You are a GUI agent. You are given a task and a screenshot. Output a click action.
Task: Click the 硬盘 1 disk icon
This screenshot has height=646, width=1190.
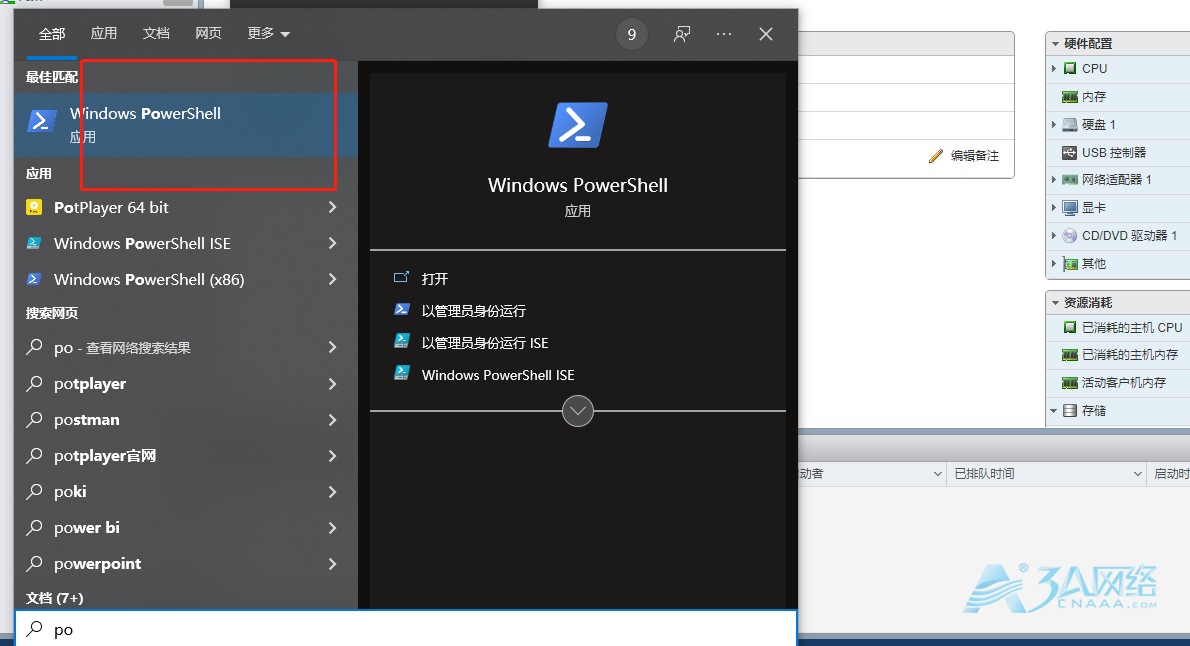(x=1070, y=124)
